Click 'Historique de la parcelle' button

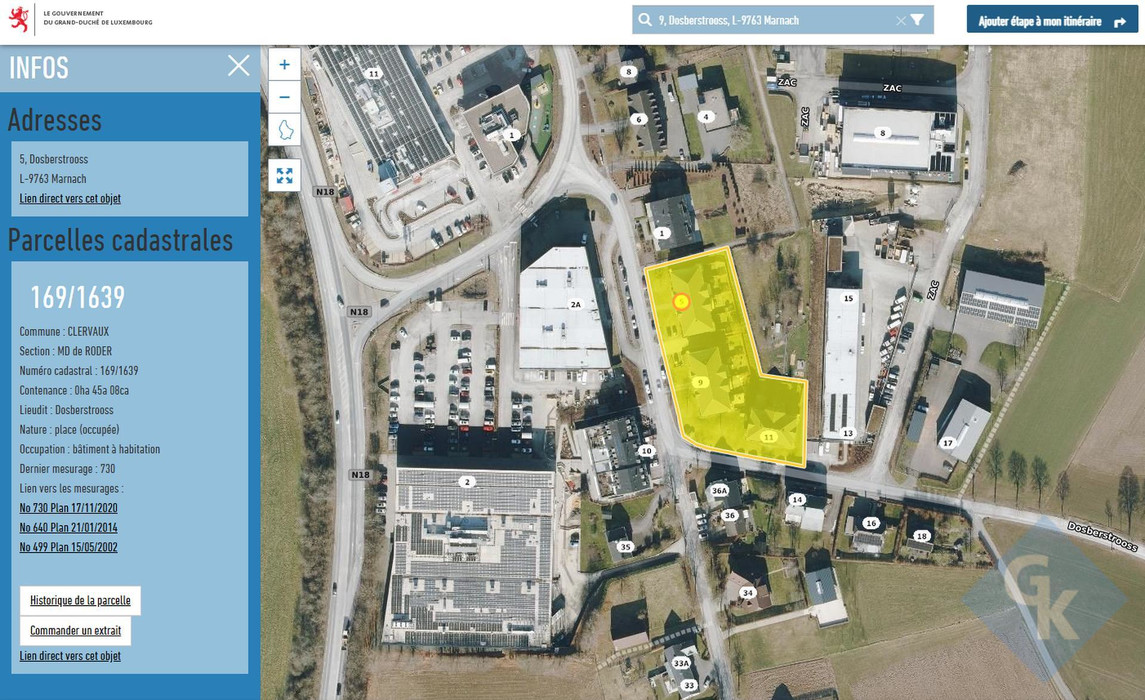click(80, 600)
